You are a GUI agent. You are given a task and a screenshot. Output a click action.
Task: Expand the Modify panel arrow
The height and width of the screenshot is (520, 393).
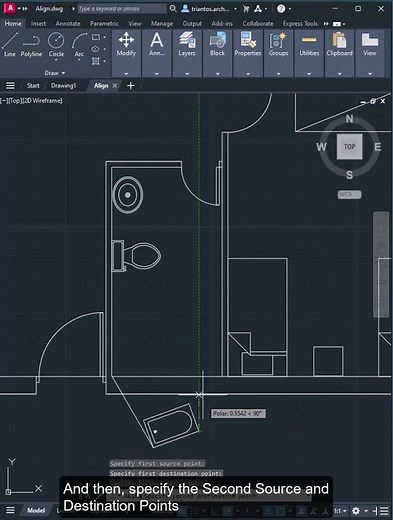click(x=126, y=74)
